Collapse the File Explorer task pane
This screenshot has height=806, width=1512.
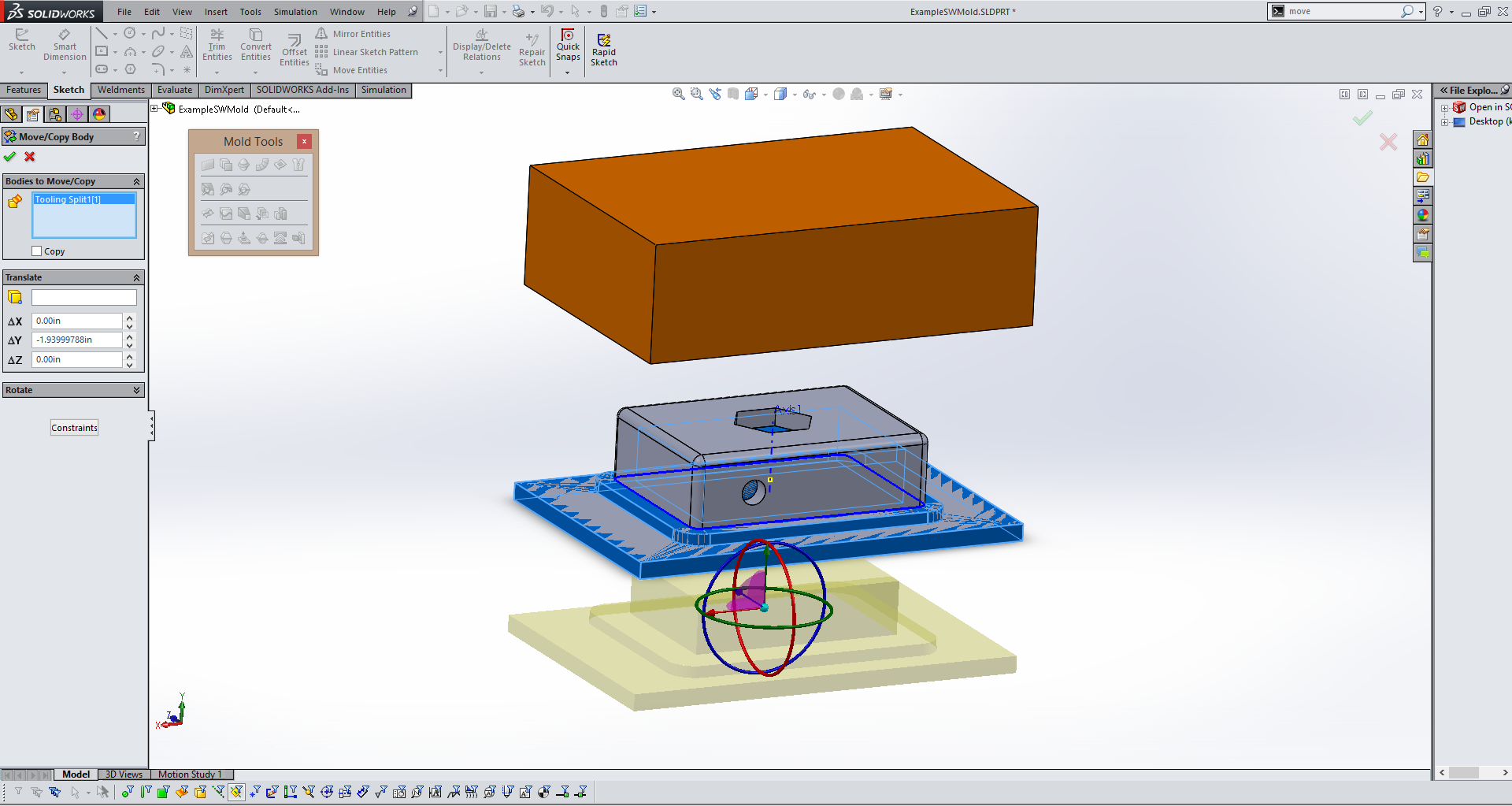coord(1444,91)
